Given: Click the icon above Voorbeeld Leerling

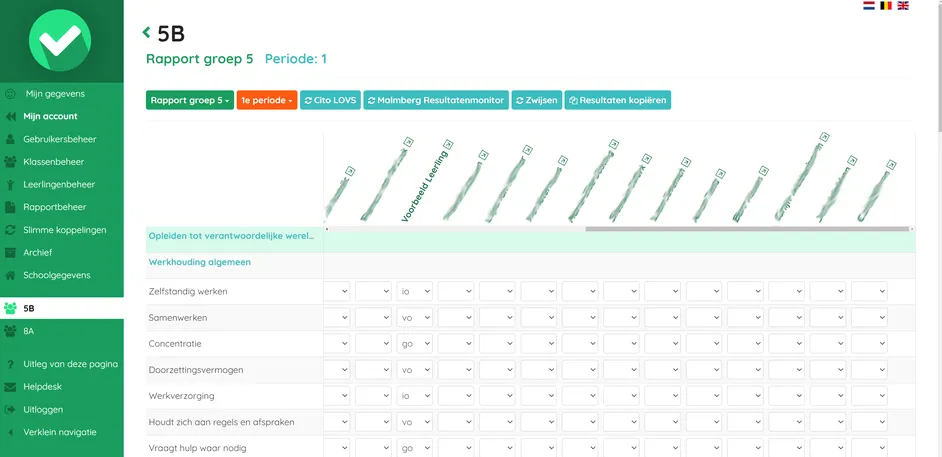Looking at the screenshot, I should tap(448, 144).
